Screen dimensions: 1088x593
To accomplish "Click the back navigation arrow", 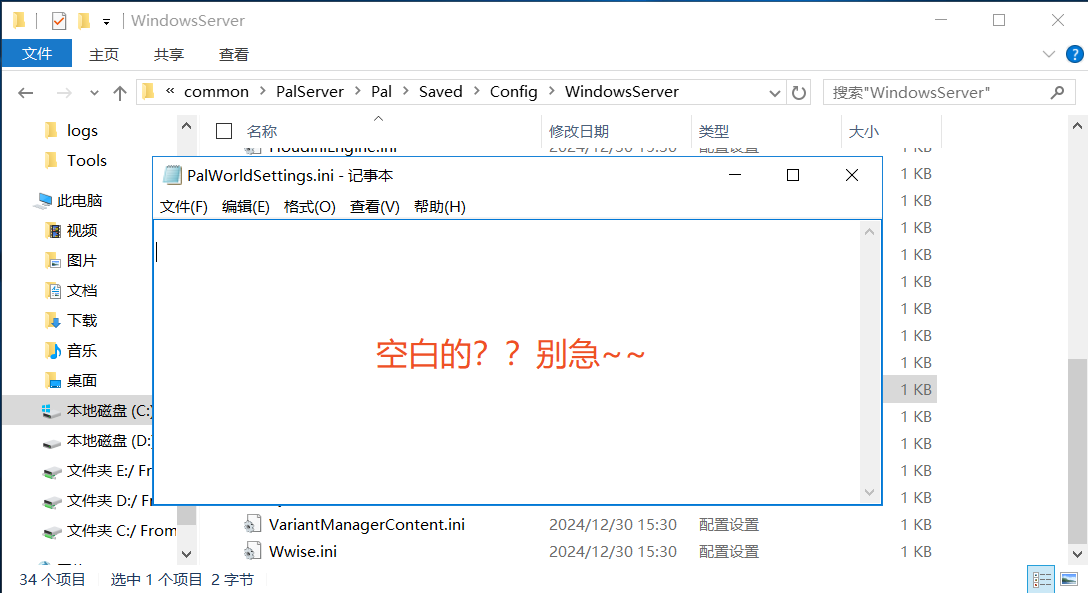I will (x=26, y=92).
